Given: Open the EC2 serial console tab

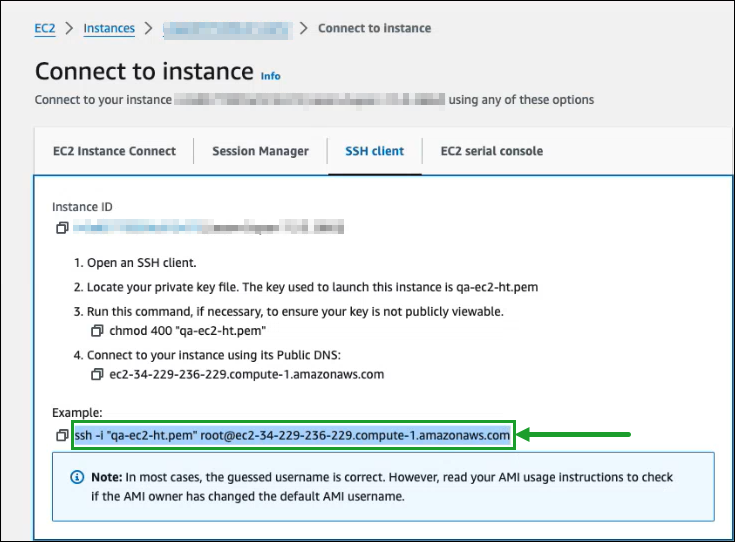Looking at the screenshot, I should (492, 151).
